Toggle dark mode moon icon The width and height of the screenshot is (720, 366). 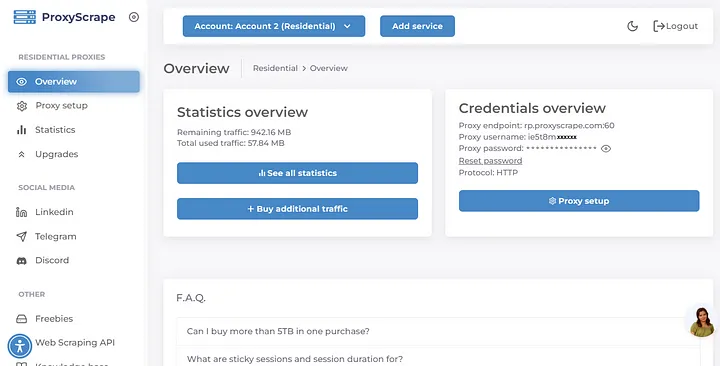pyautogui.click(x=632, y=26)
